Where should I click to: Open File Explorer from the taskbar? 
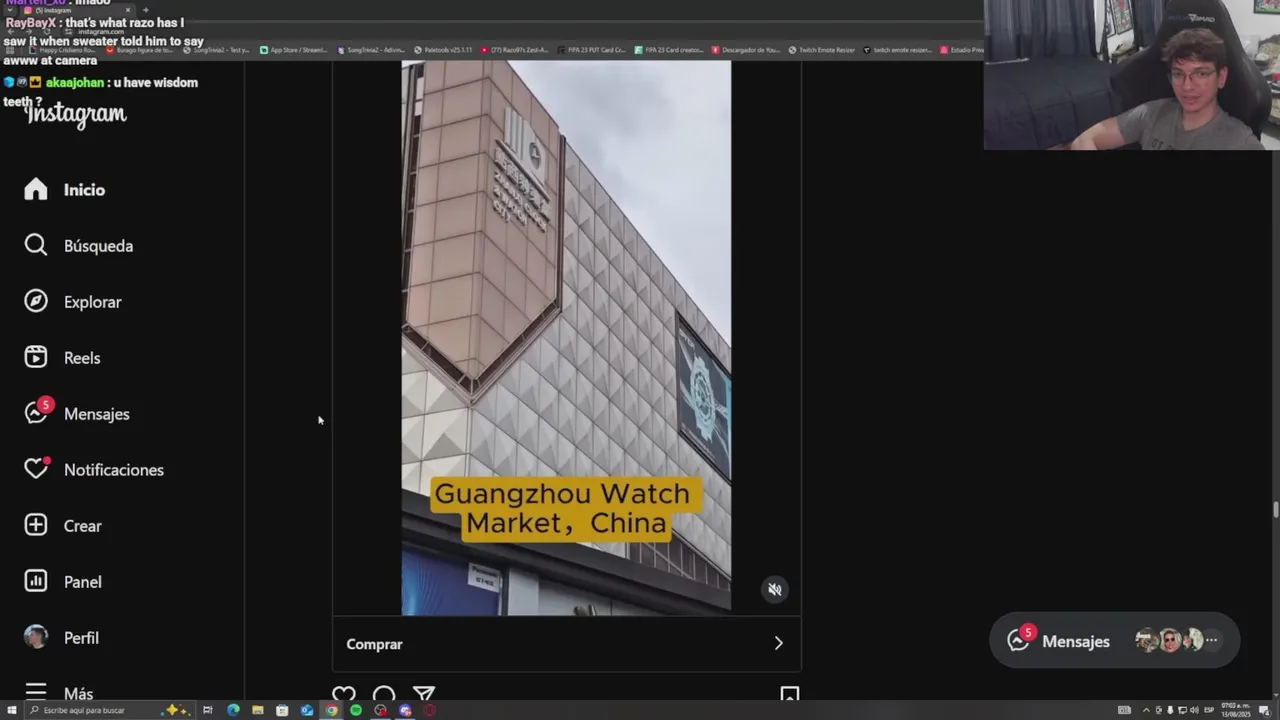tap(257, 710)
